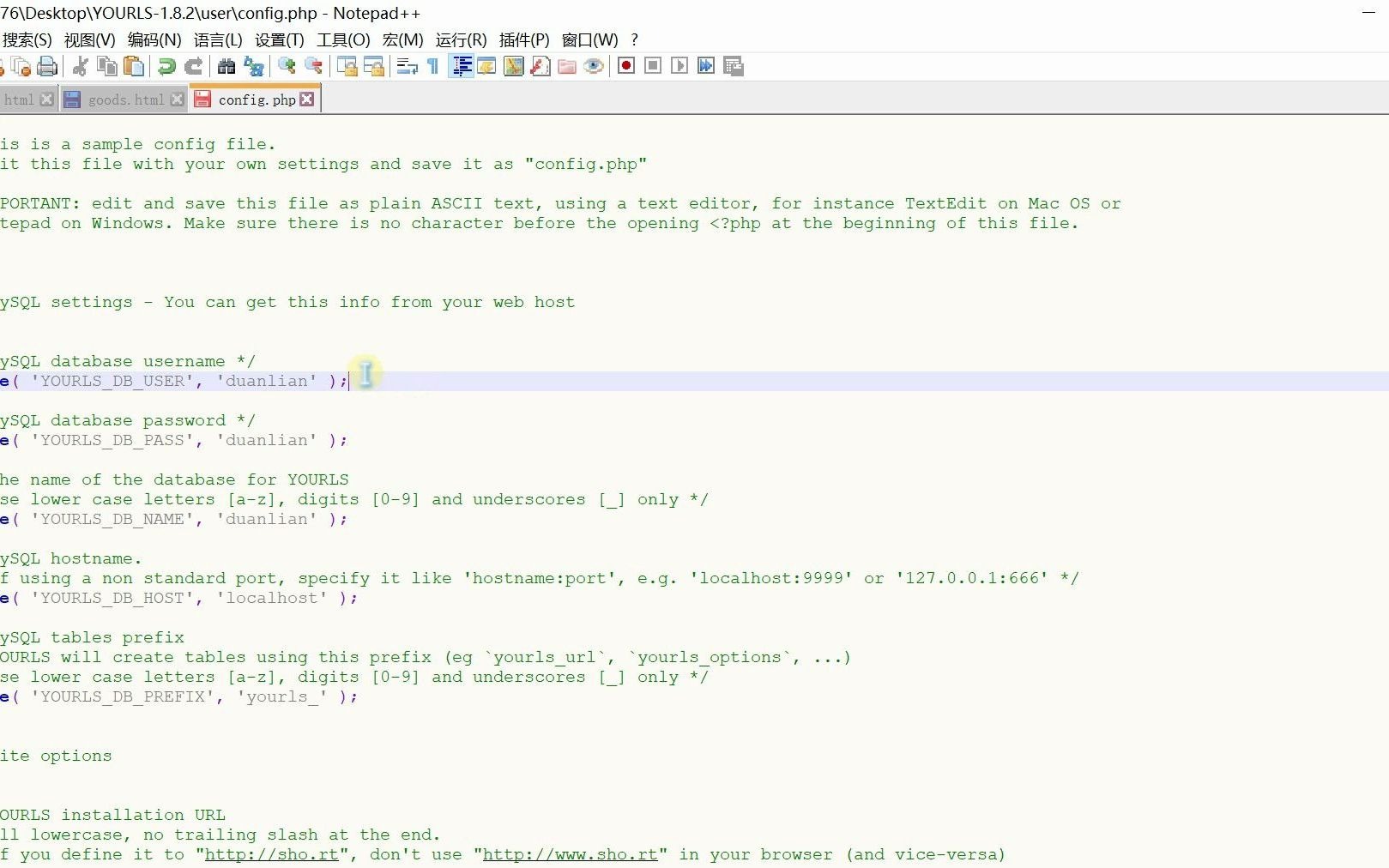Cut selection with the scissors icon

point(81,66)
